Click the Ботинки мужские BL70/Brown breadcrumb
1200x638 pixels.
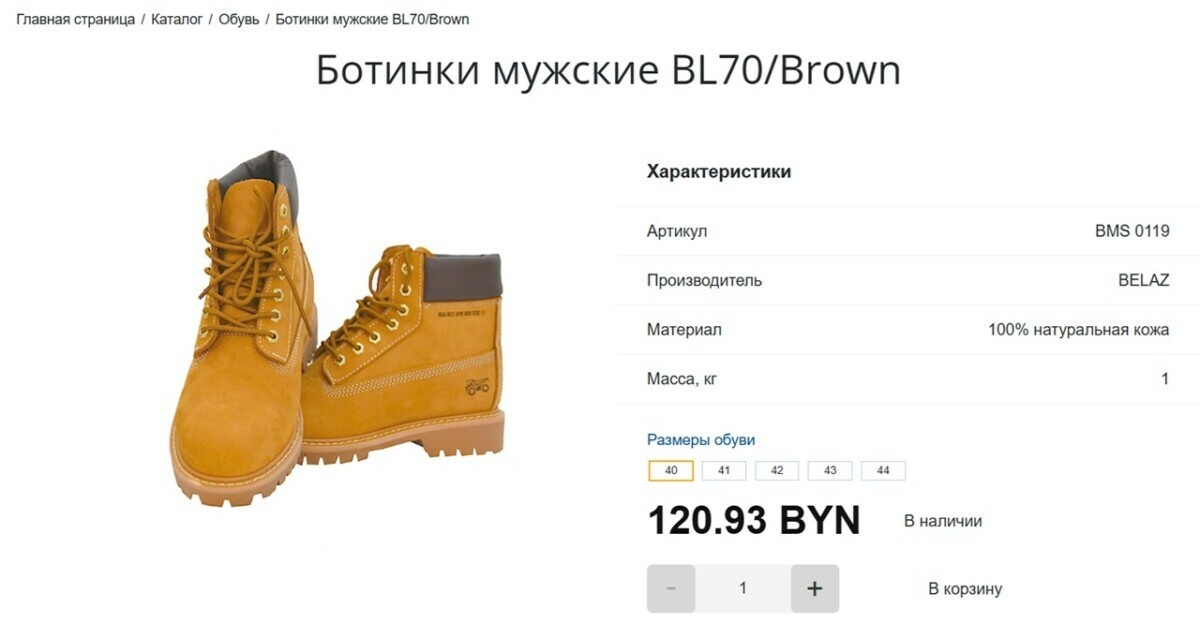[x=372, y=19]
